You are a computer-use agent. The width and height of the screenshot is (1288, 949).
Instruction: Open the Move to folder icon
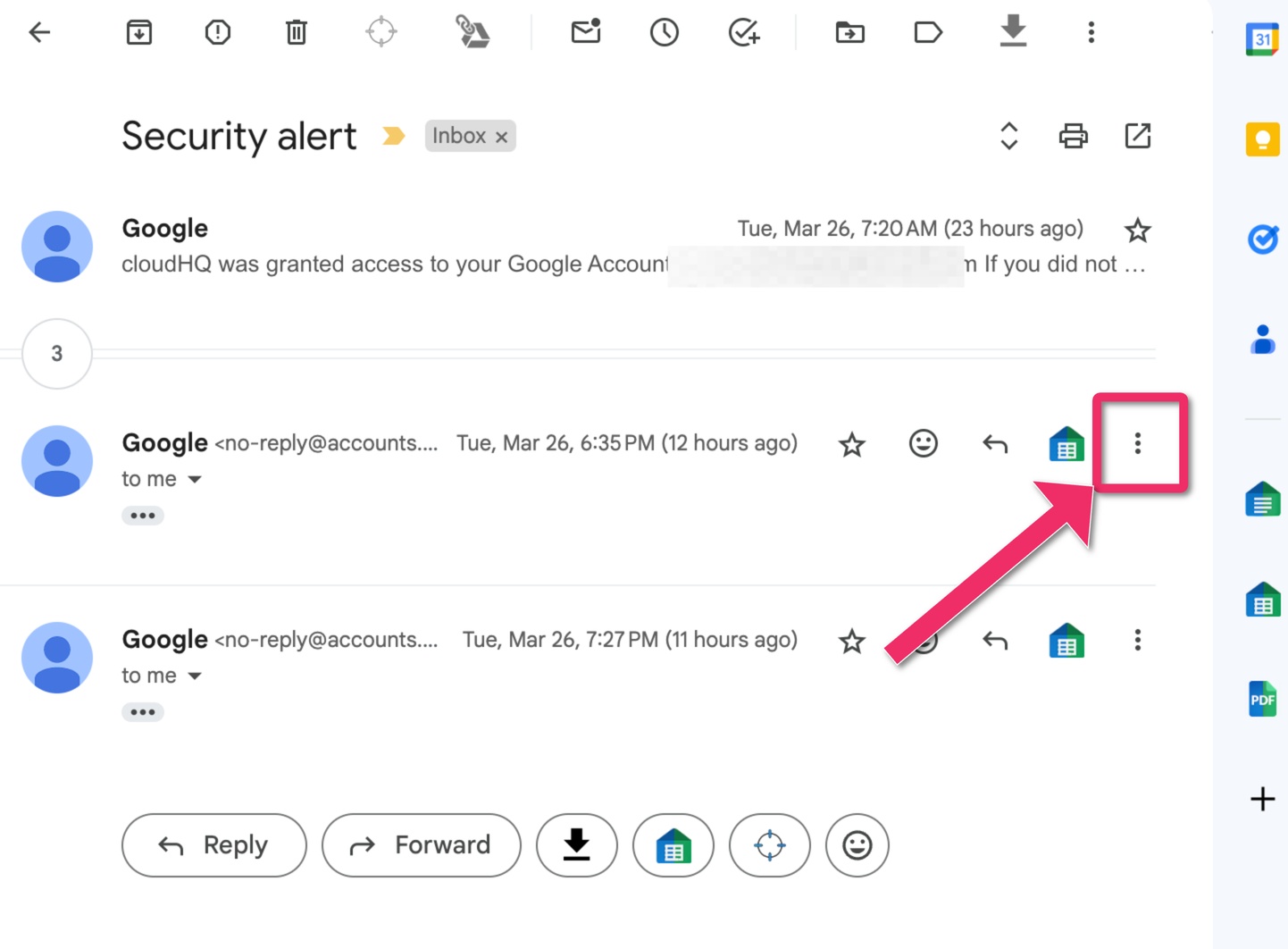(x=850, y=33)
